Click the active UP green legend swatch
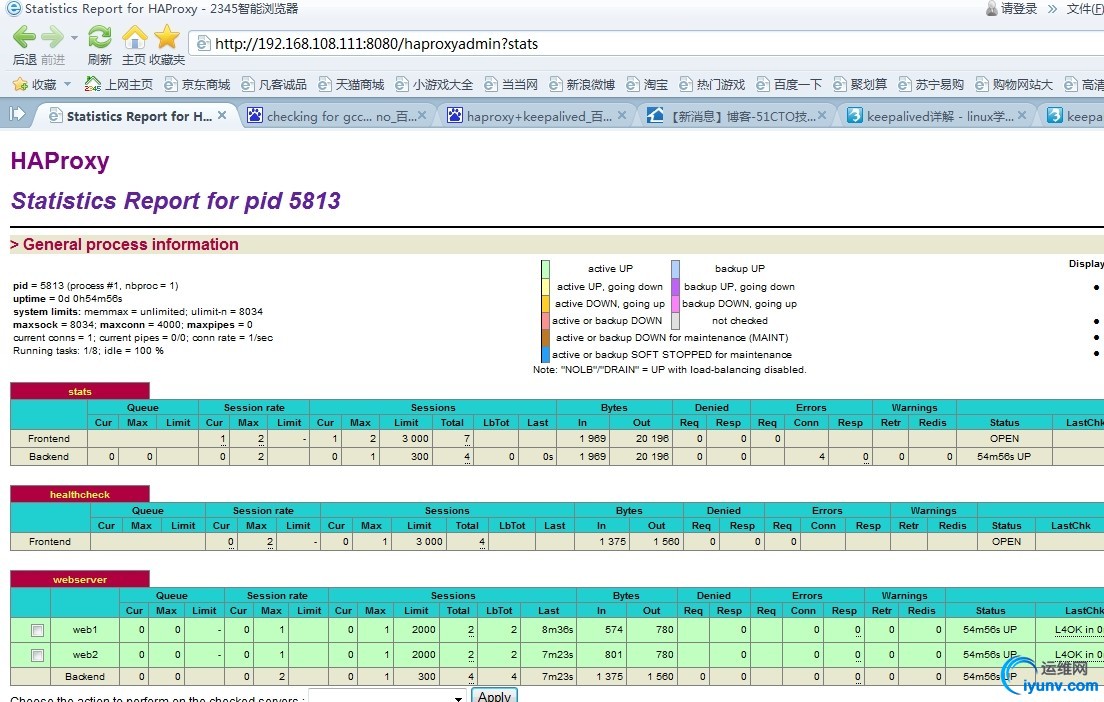The image size is (1104, 702). (x=546, y=269)
